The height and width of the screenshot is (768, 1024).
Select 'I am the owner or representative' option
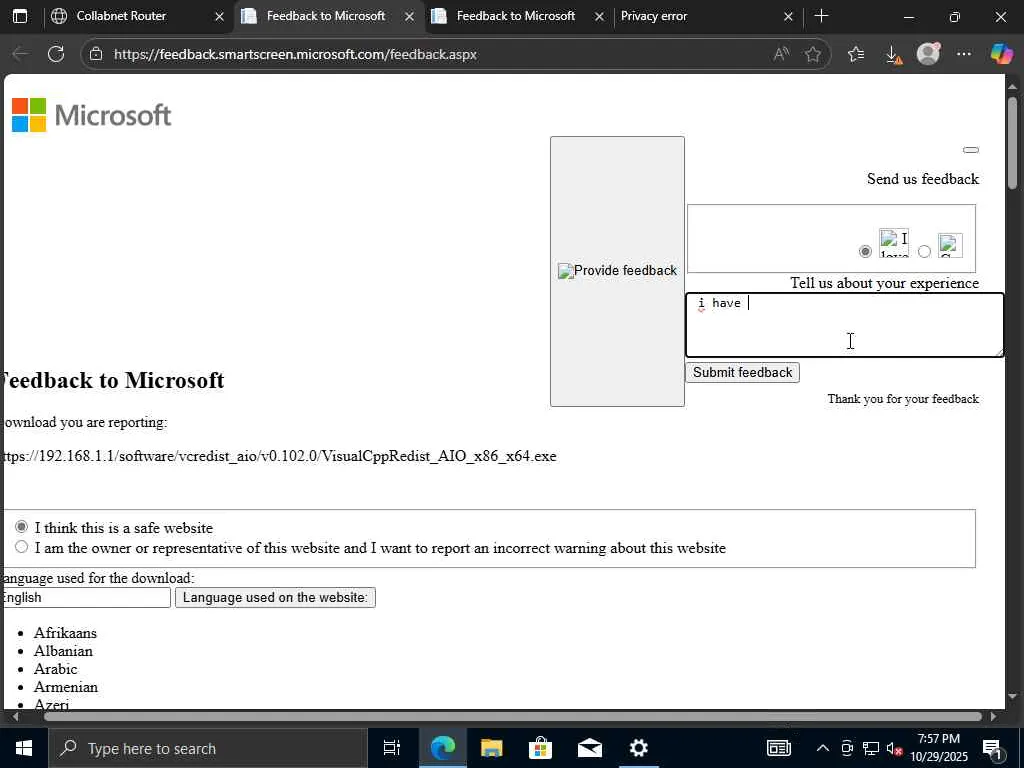[22, 547]
